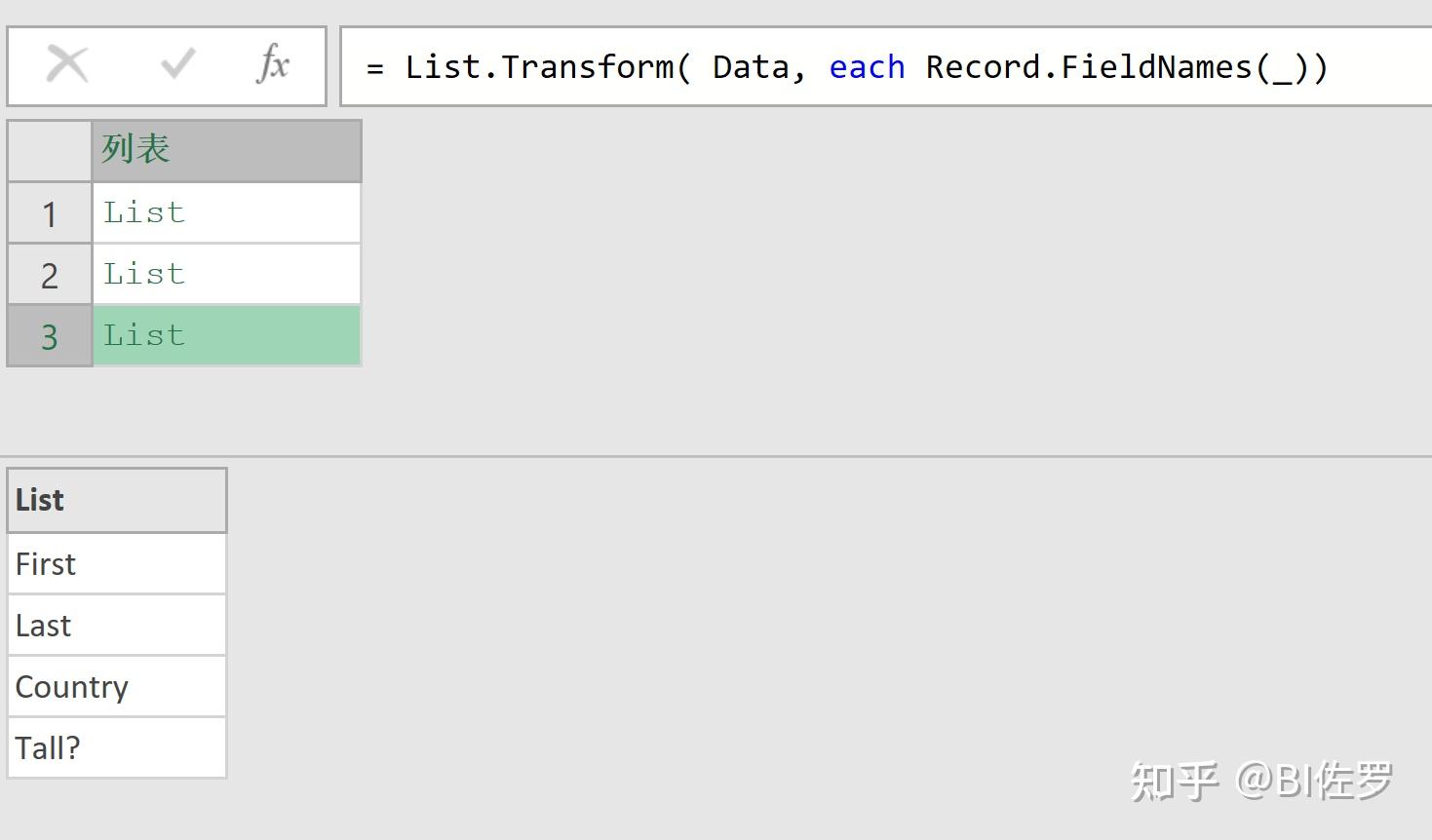Click the List value in row 1
The height and width of the screenshot is (840, 1432).
(x=143, y=212)
